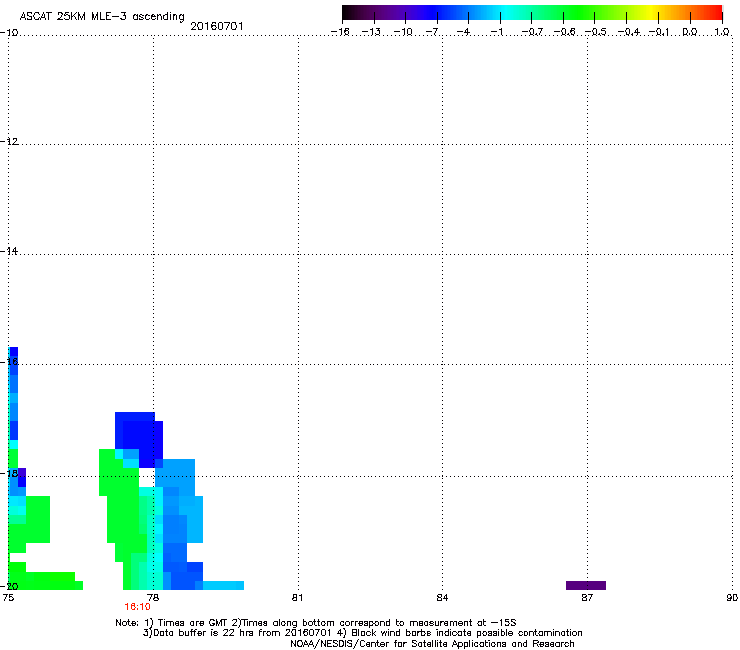
Task: Click the longitude axis label '81'
Action: tap(297, 598)
